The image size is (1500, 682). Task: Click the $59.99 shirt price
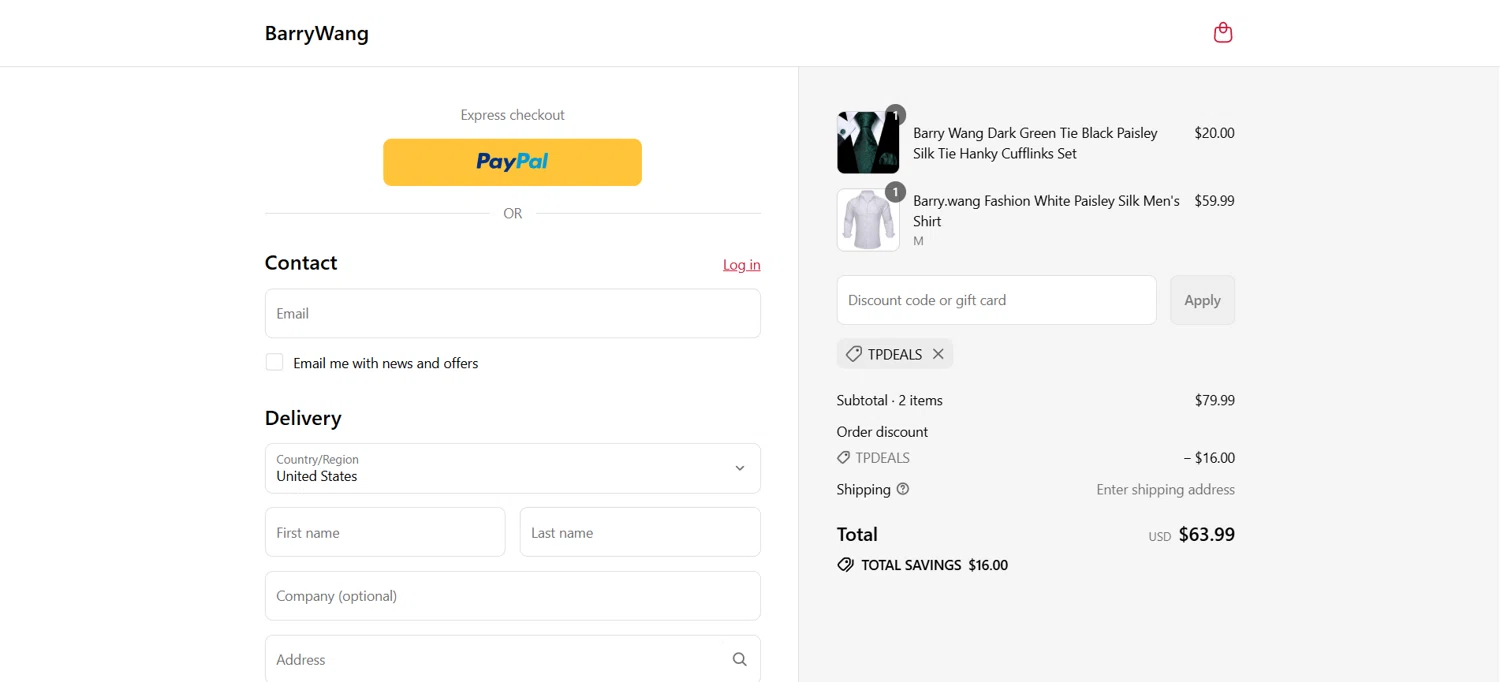click(x=1214, y=201)
